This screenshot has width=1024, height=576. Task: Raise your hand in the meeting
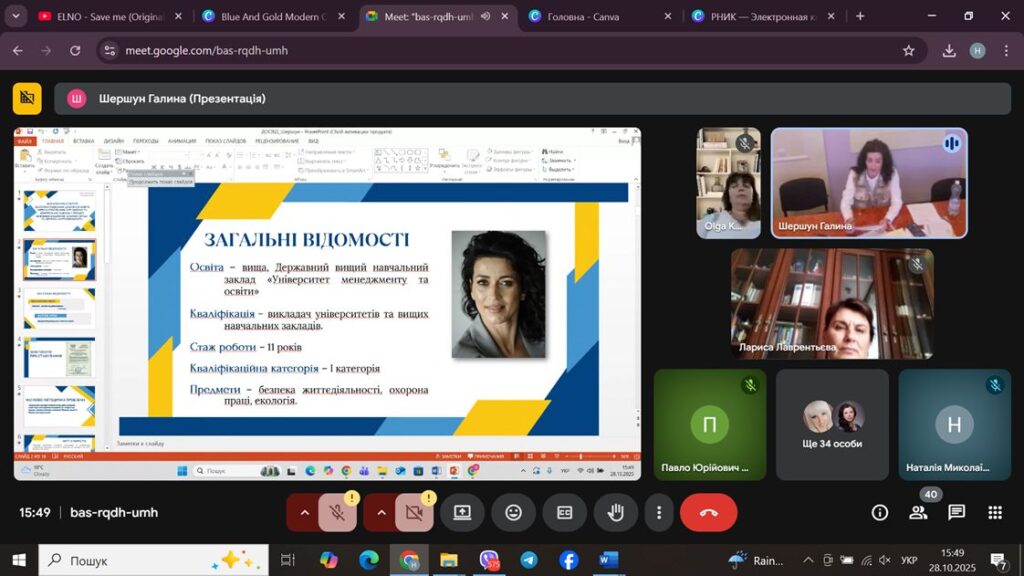pos(616,513)
